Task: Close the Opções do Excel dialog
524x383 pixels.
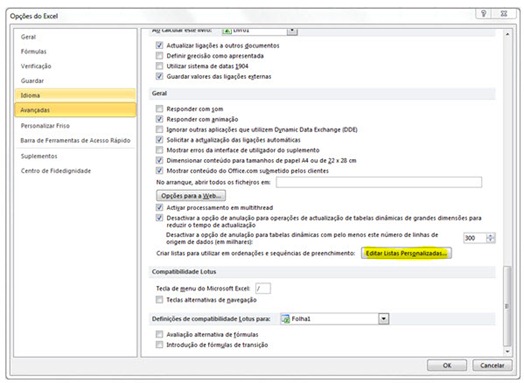Action: point(504,14)
